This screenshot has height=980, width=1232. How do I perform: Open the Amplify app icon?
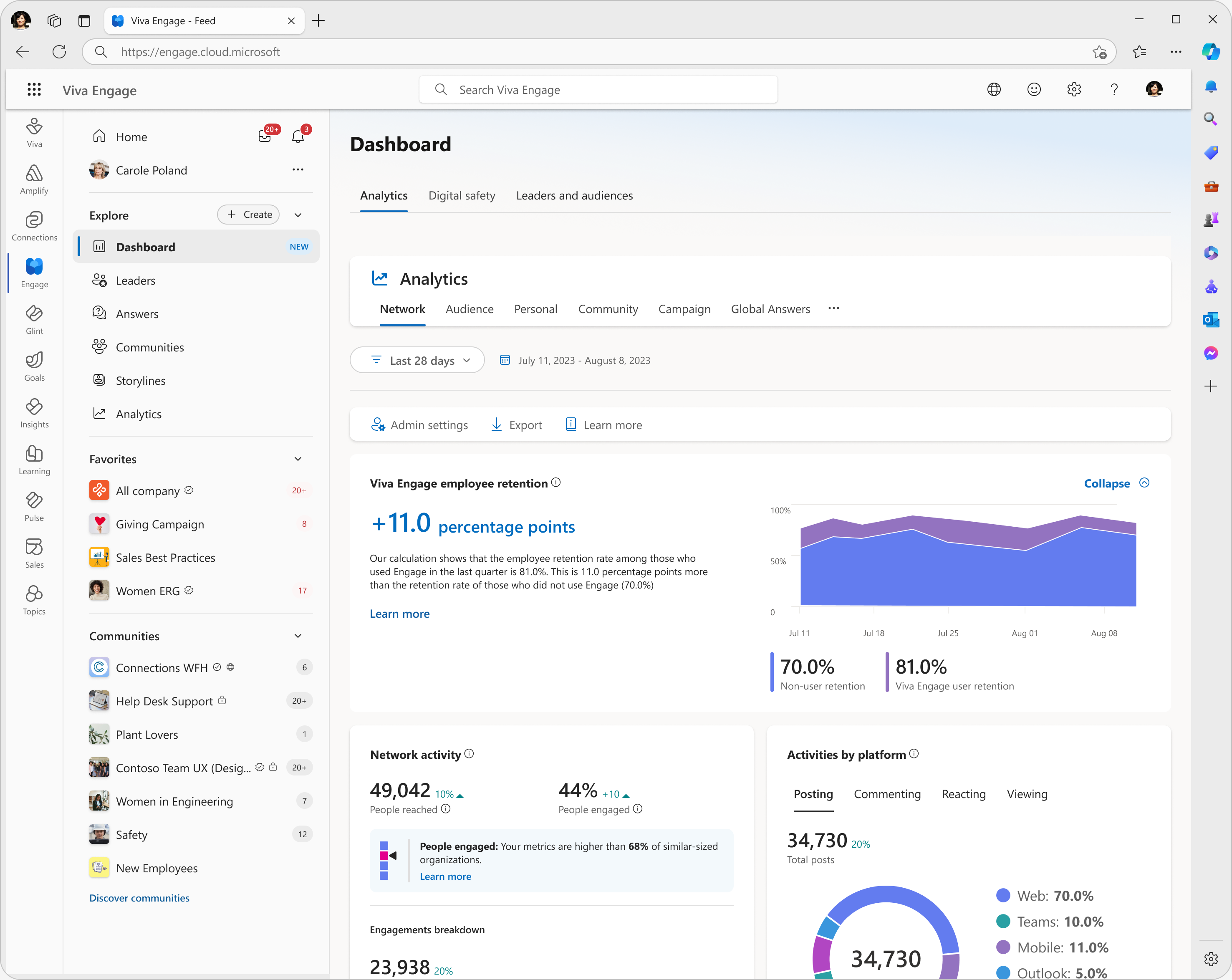(34, 179)
